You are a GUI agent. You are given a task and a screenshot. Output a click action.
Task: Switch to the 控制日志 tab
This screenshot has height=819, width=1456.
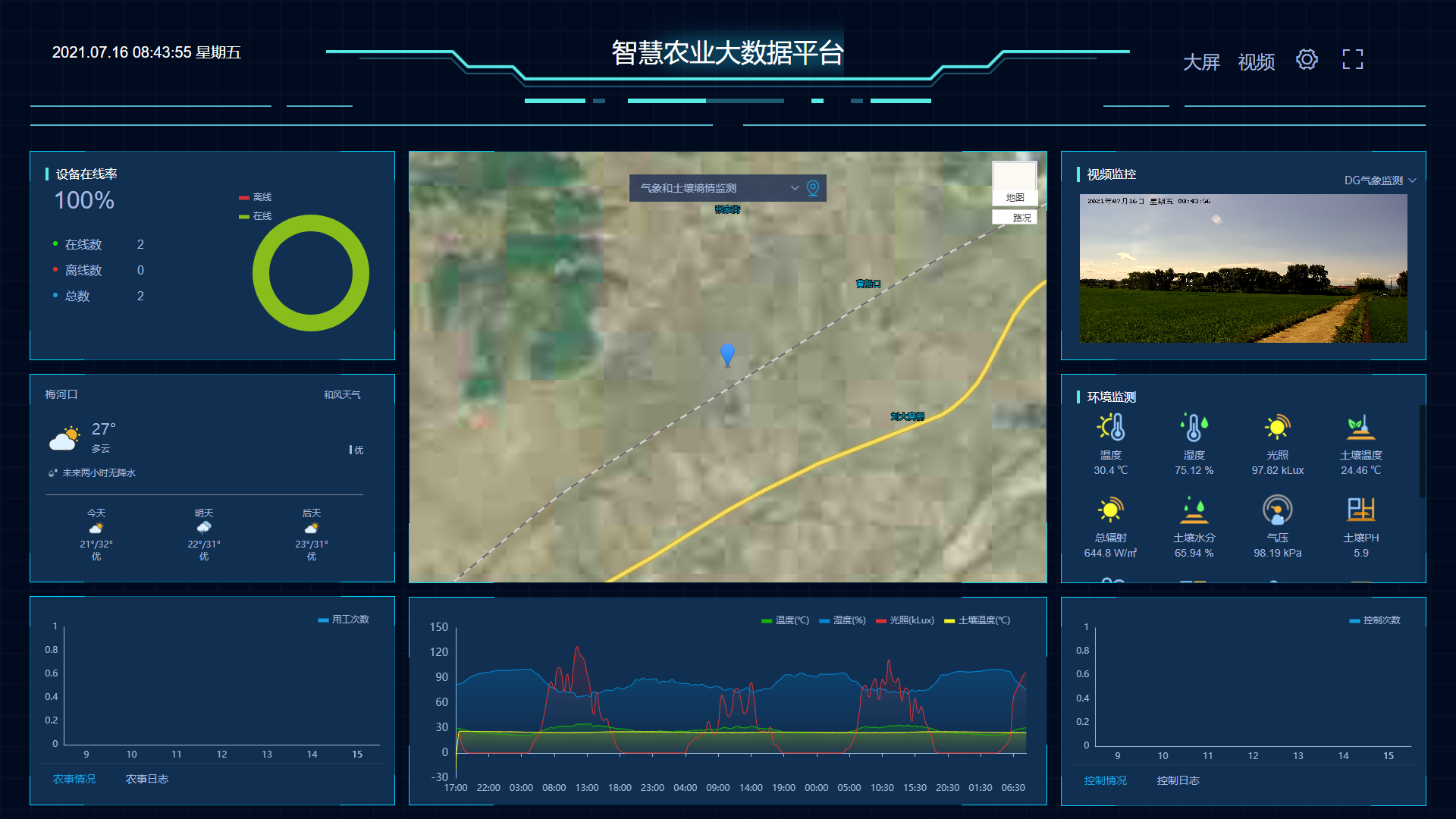coord(1178,780)
